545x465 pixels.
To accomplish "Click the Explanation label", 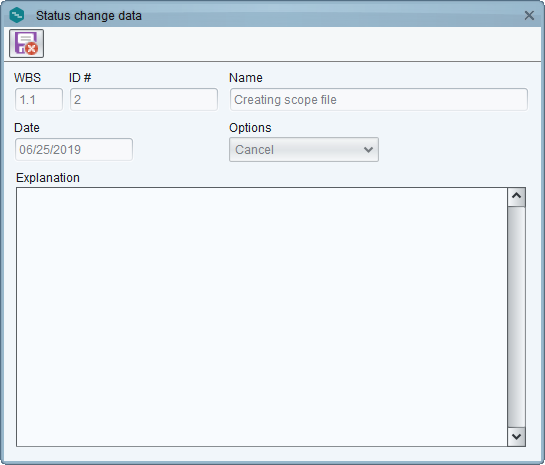I will tap(48, 178).
